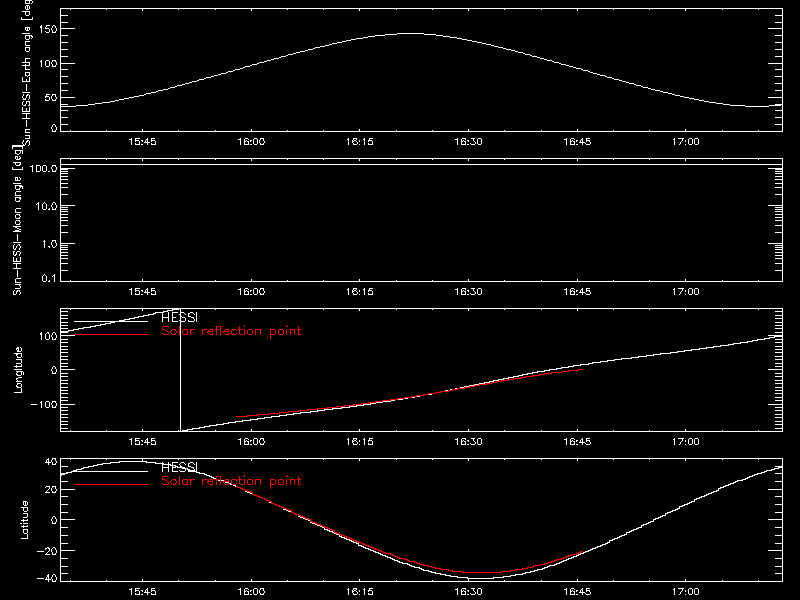Click the Sun-HESSI-Earth angle axis label
This screenshot has height=600, width=800.
[x=27, y=71]
